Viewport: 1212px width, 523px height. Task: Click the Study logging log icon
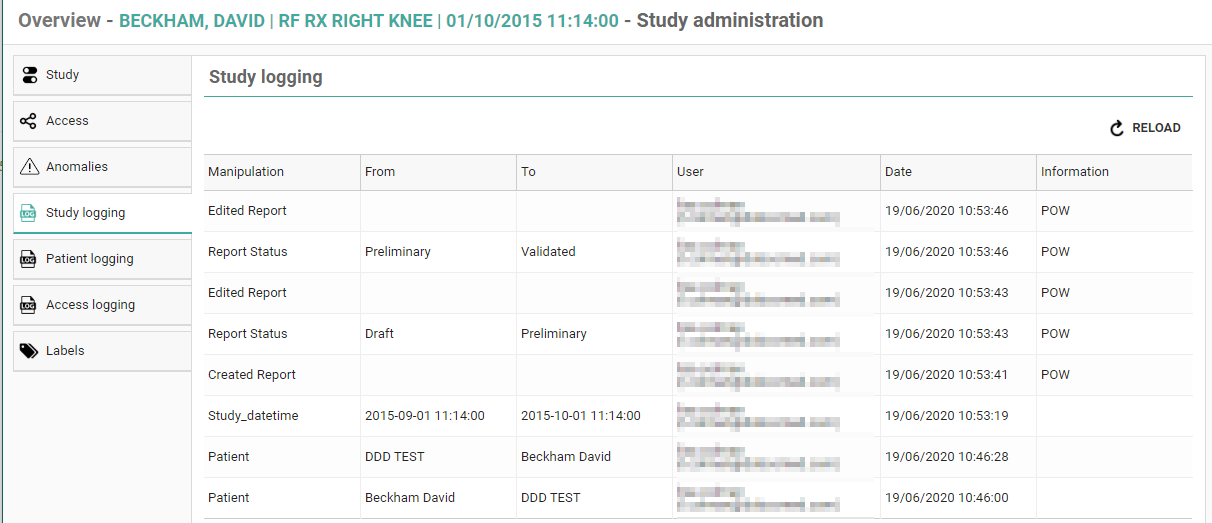(30, 213)
